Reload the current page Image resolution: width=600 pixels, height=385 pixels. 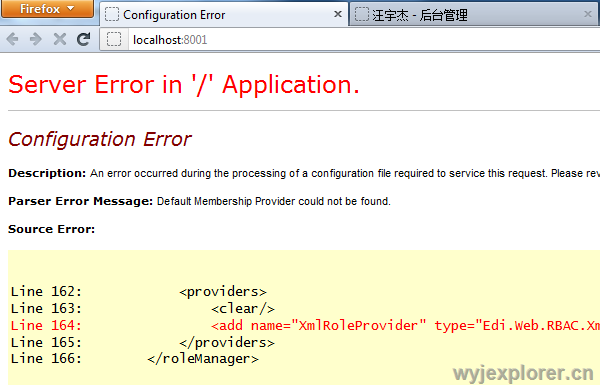pyautogui.click(x=83, y=39)
